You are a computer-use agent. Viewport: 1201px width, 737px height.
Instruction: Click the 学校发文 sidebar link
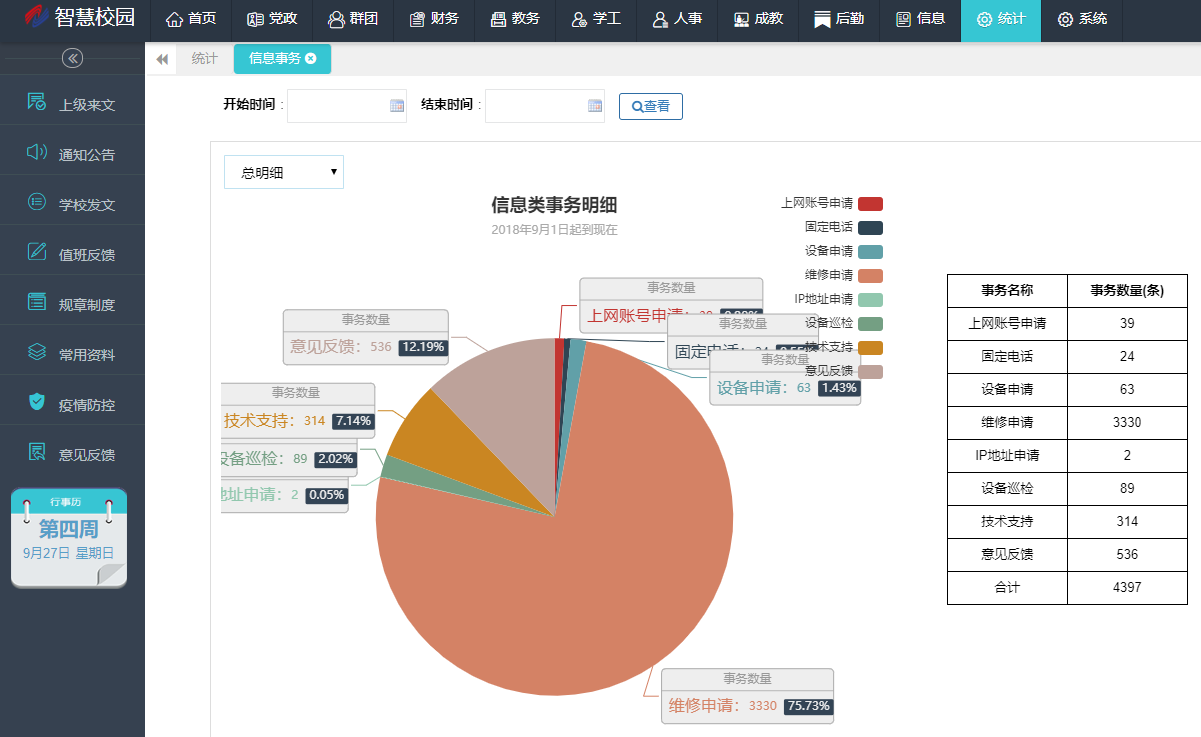click(87, 205)
